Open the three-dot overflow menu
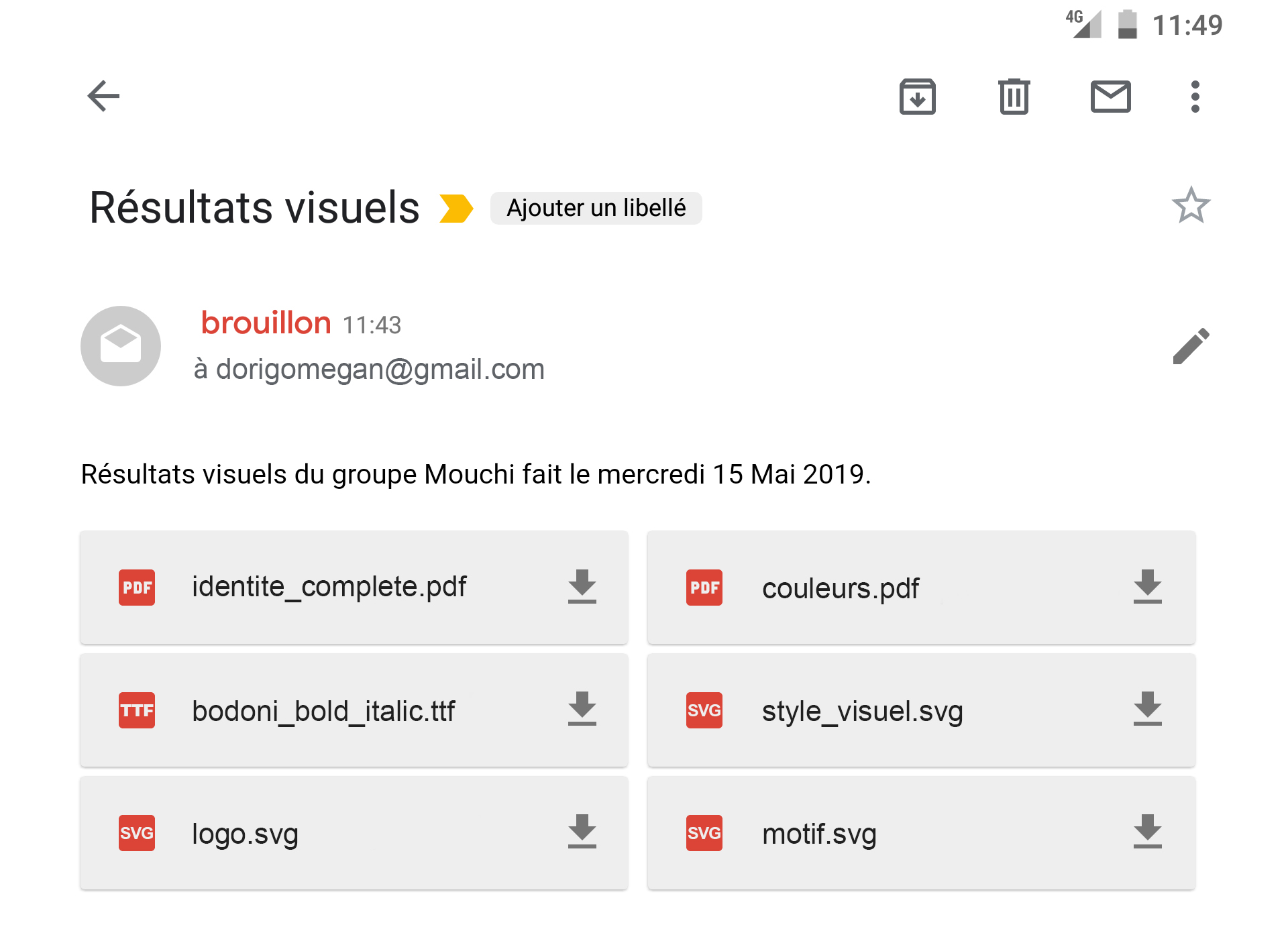Image resolution: width=1288 pixels, height=939 pixels. (x=1195, y=97)
